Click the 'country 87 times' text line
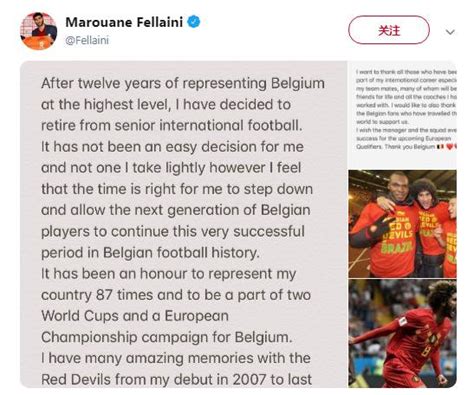The image size is (474, 395). [x=176, y=295]
